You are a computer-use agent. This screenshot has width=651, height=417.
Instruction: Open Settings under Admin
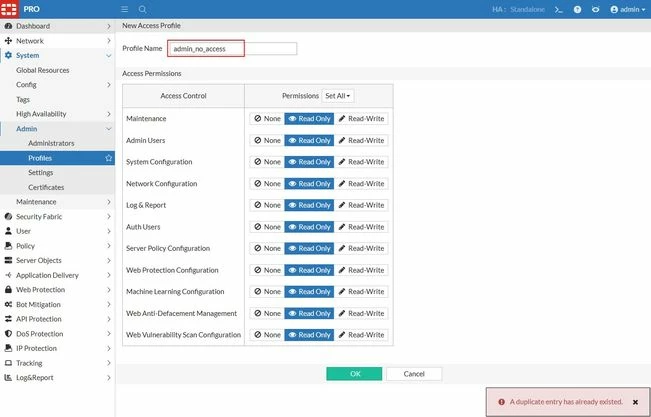[41, 172]
